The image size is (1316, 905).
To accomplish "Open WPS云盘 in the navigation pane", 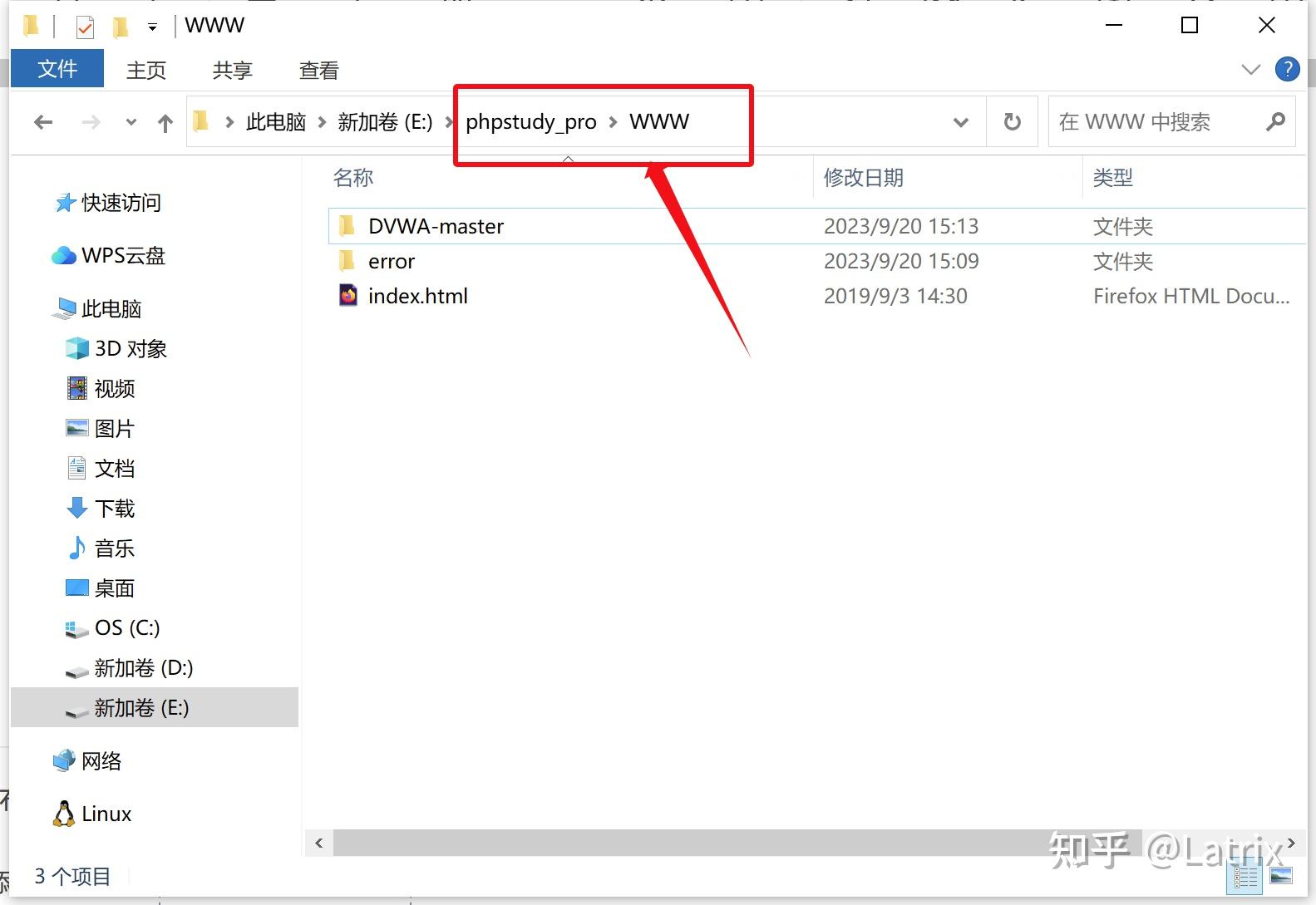I will (109, 255).
